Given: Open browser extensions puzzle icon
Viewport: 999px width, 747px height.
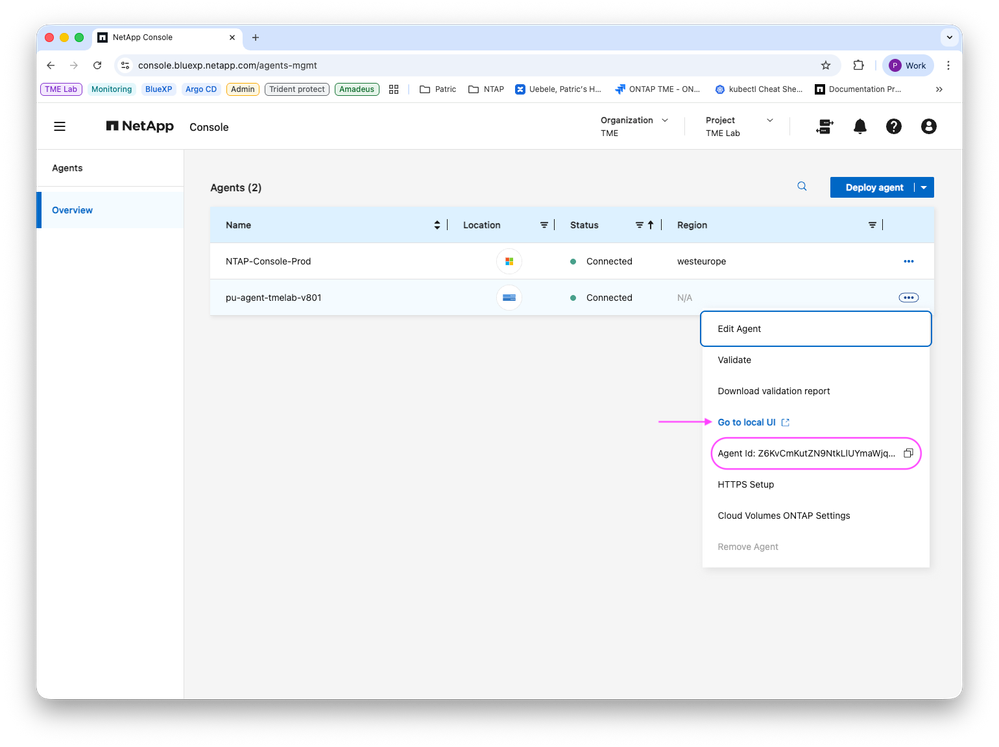Looking at the screenshot, I should point(858,65).
